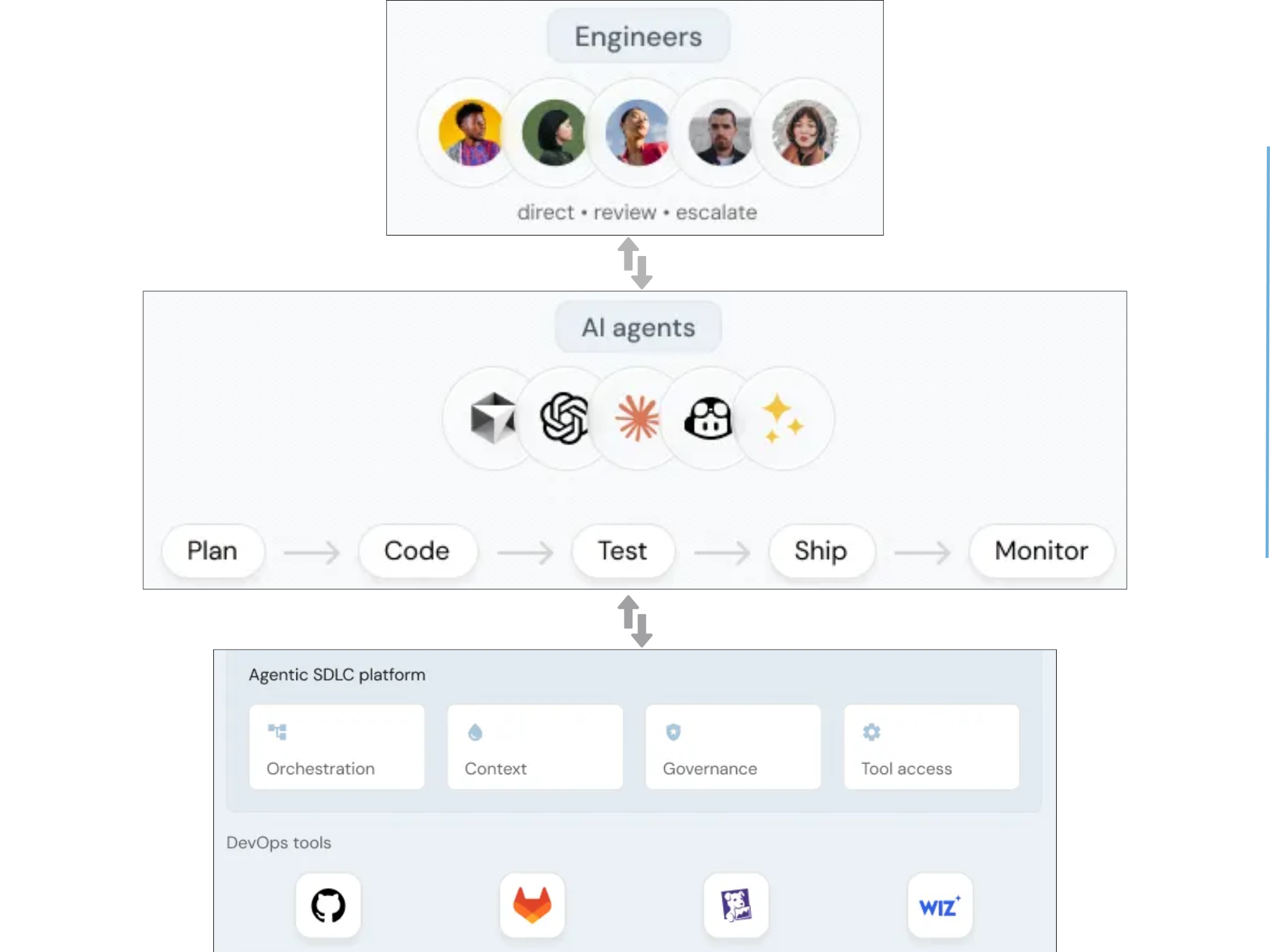Select the Governance card
The height and width of the screenshot is (952, 1270).
click(733, 747)
